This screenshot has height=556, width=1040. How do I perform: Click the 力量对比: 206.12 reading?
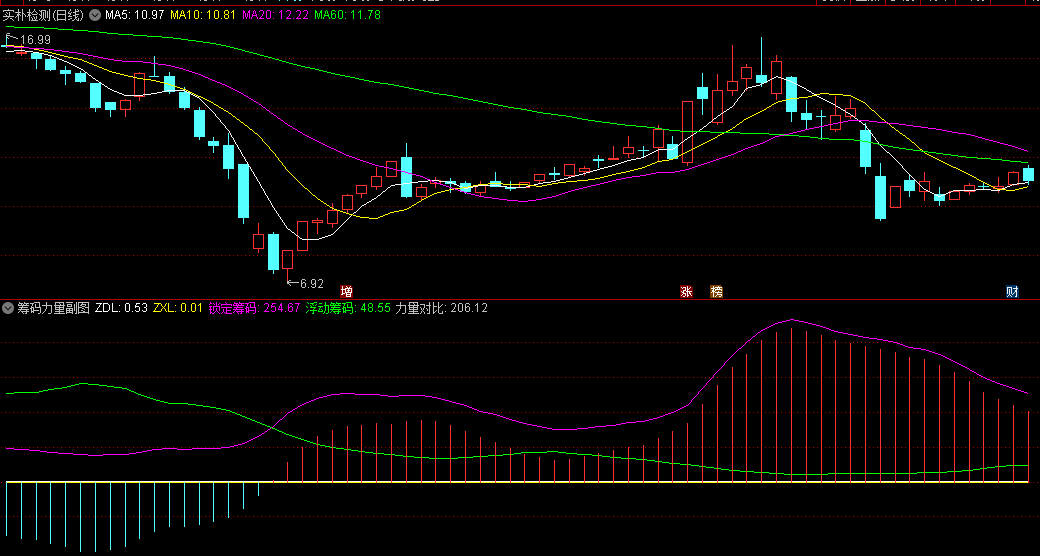[x=442, y=308]
